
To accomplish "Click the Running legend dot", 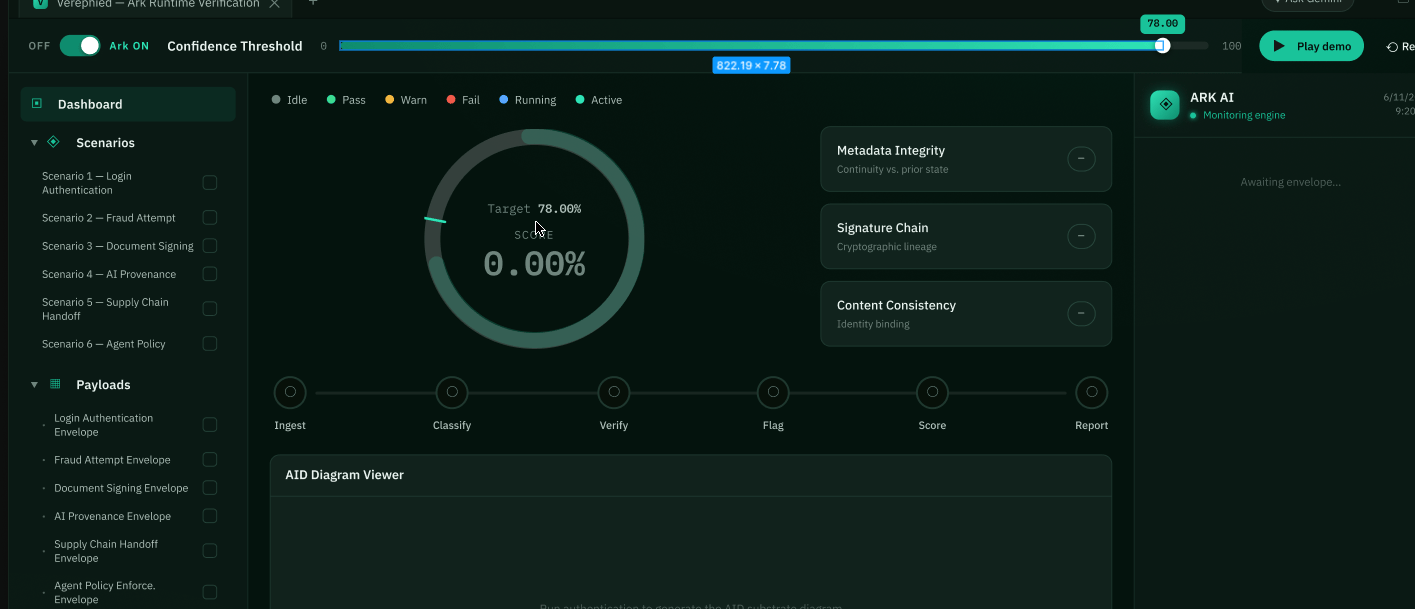I will tap(504, 100).
